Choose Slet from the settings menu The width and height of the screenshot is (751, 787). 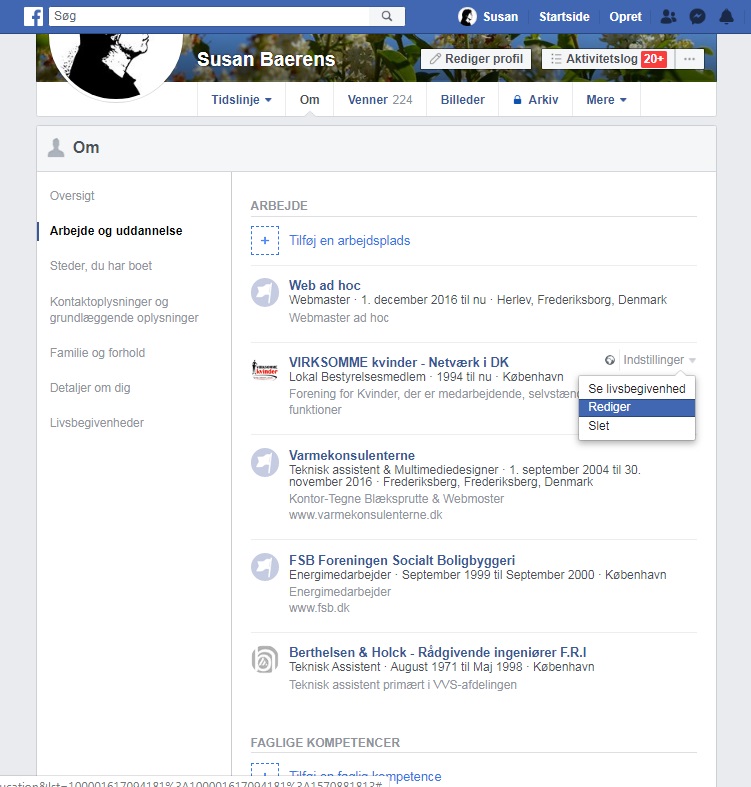tap(637, 426)
